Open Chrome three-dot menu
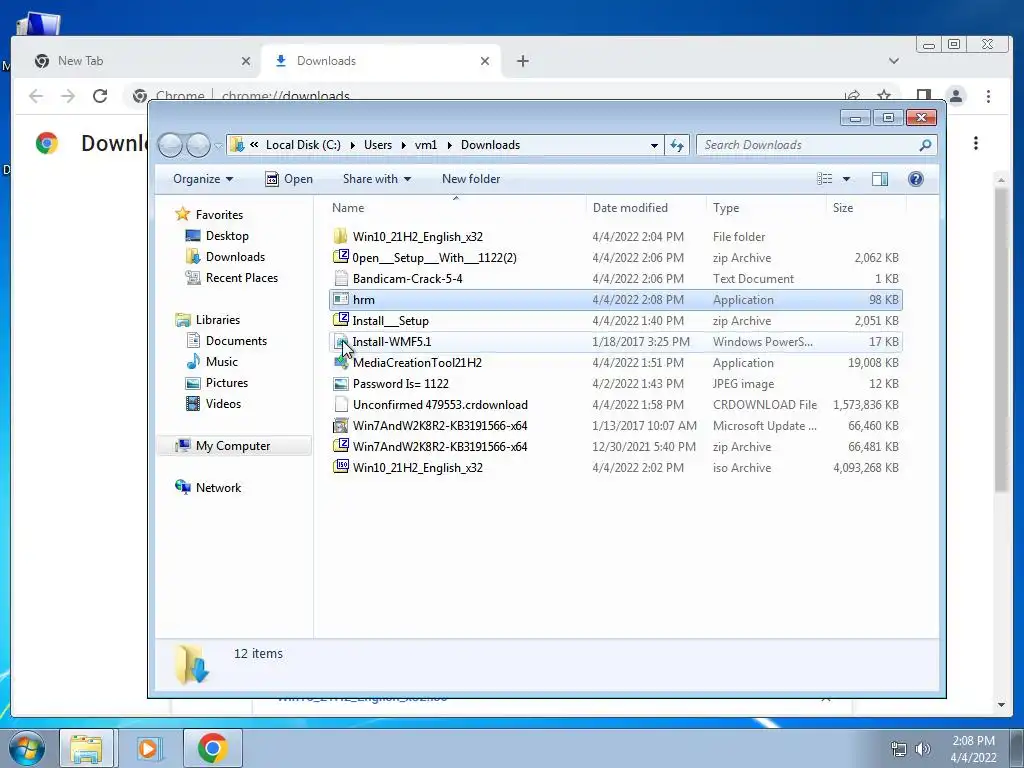Image resolution: width=1024 pixels, height=768 pixels. (988, 96)
